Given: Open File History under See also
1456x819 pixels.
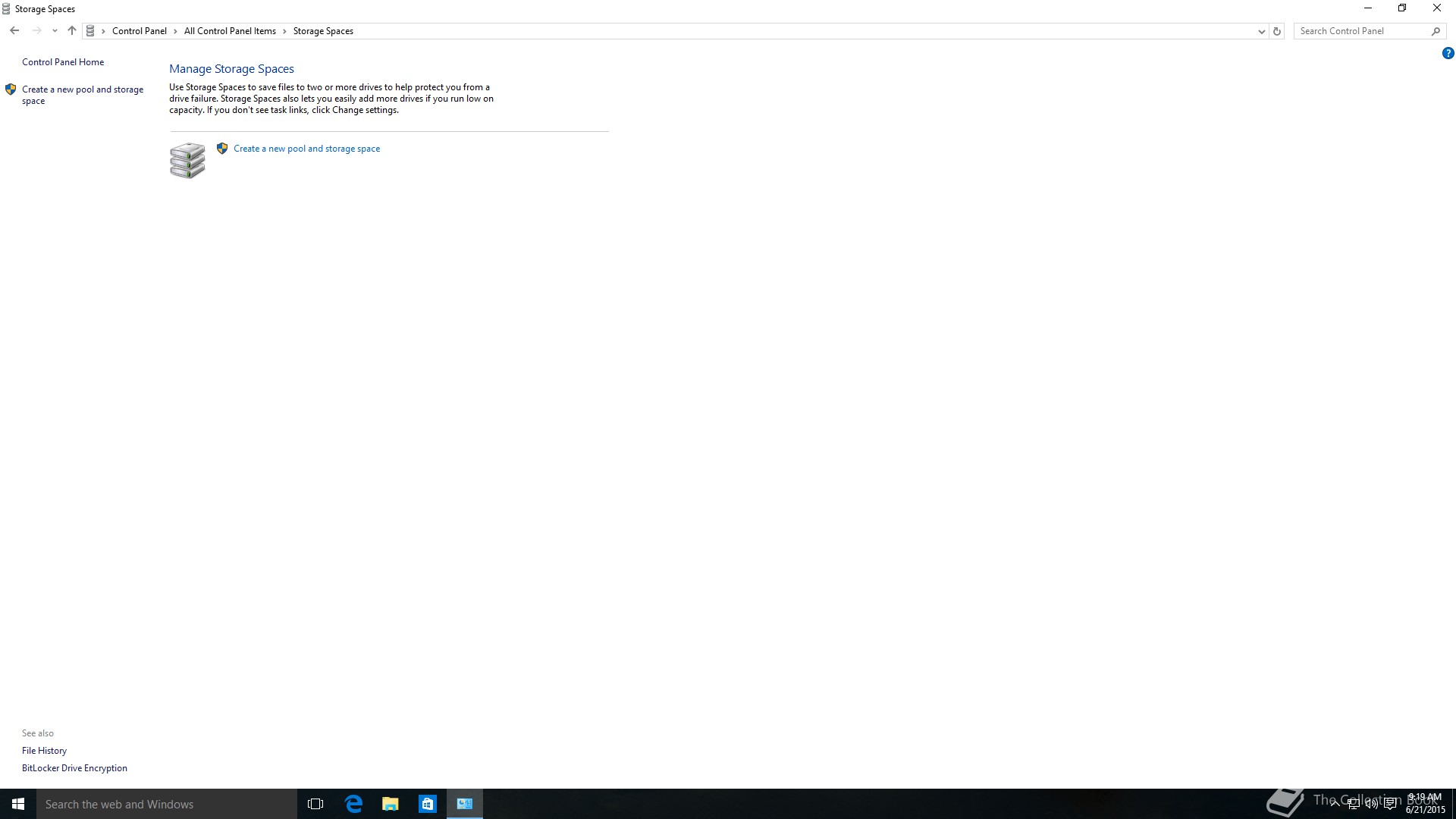Looking at the screenshot, I should pyautogui.click(x=44, y=751).
